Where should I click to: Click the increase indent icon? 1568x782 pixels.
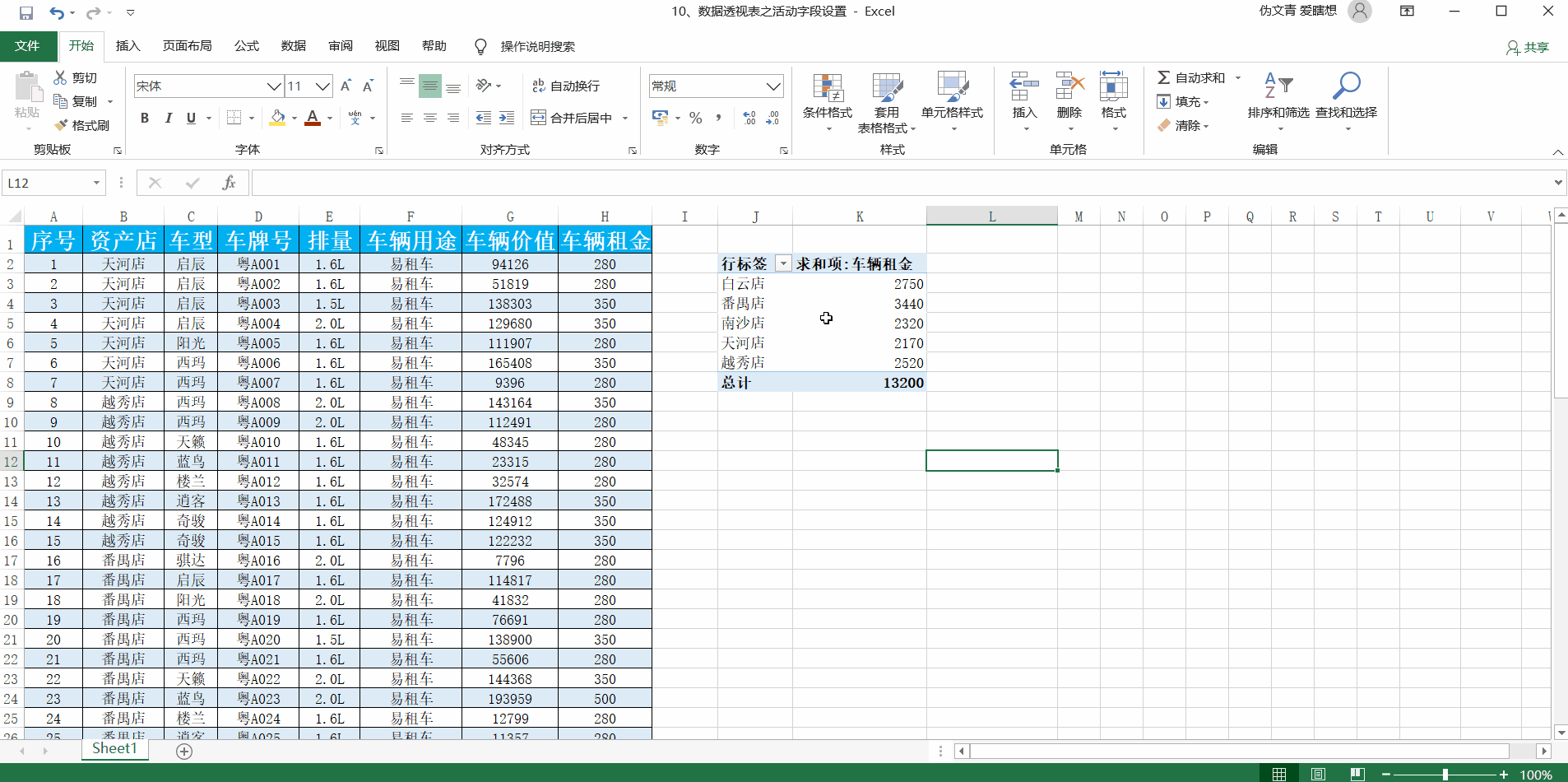click(507, 118)
